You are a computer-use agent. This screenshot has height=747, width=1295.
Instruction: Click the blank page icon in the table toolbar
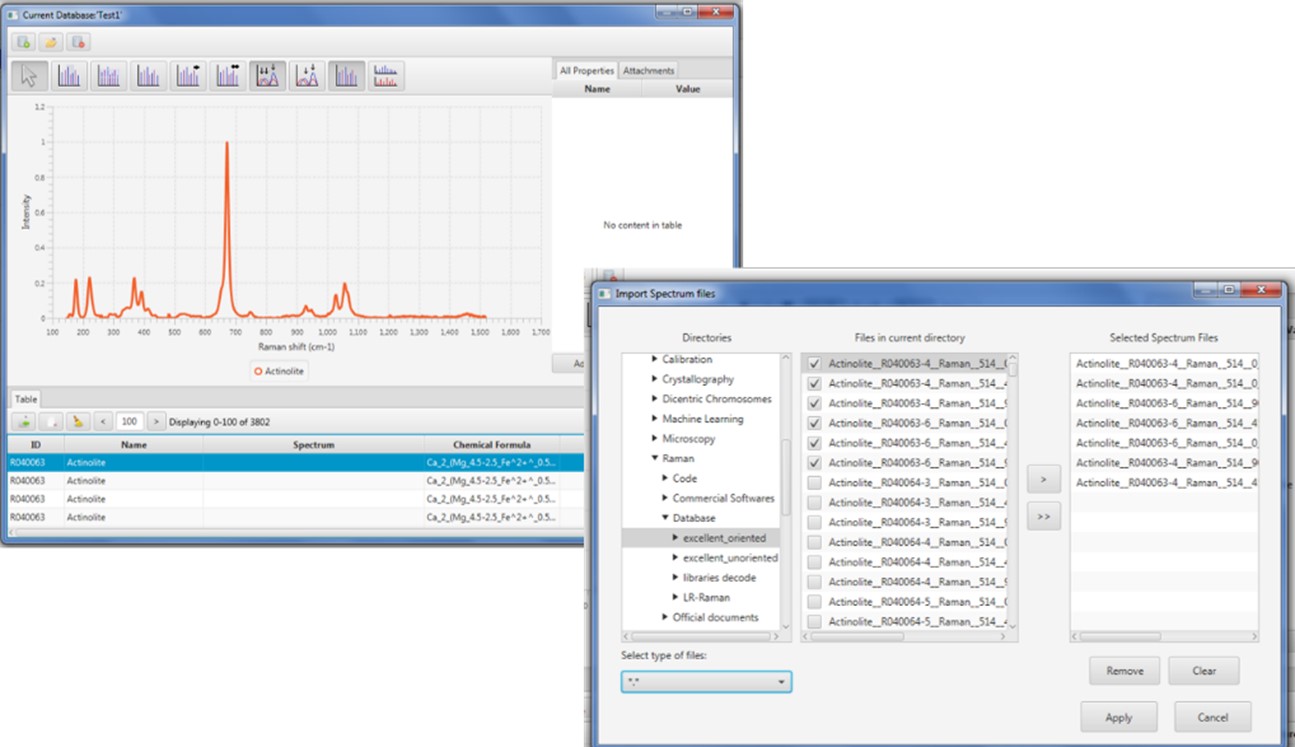pyautogui.click(x=50, y=422)
